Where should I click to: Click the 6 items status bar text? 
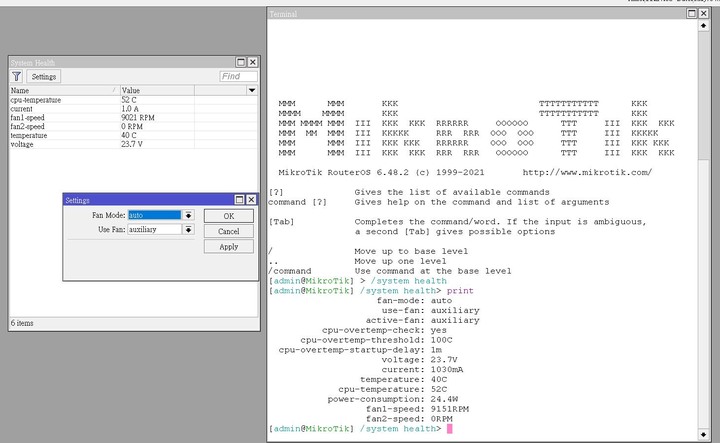click(22, 323)
